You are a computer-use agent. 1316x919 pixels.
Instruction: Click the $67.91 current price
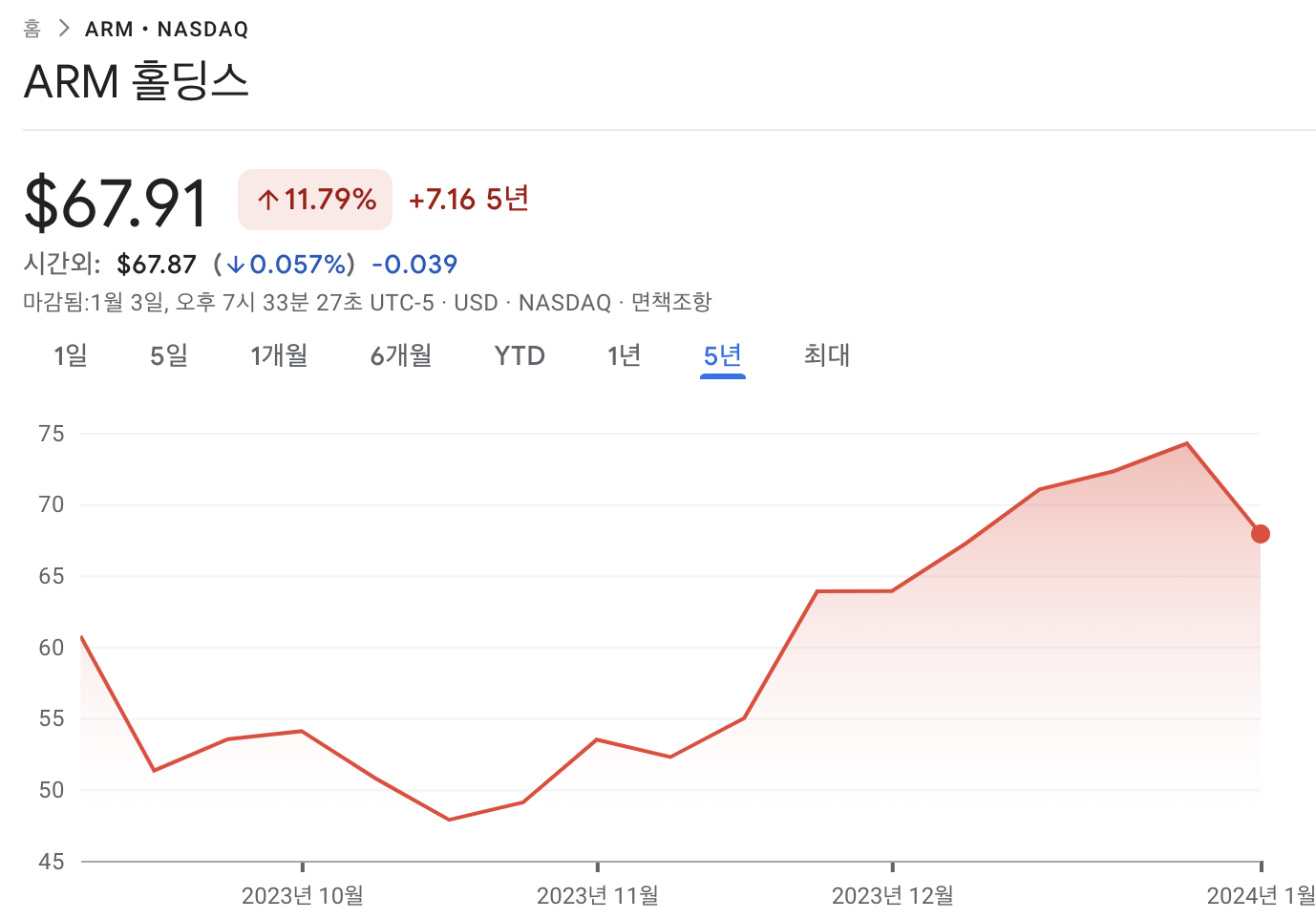pyautogui.click(x=116, y=199)
